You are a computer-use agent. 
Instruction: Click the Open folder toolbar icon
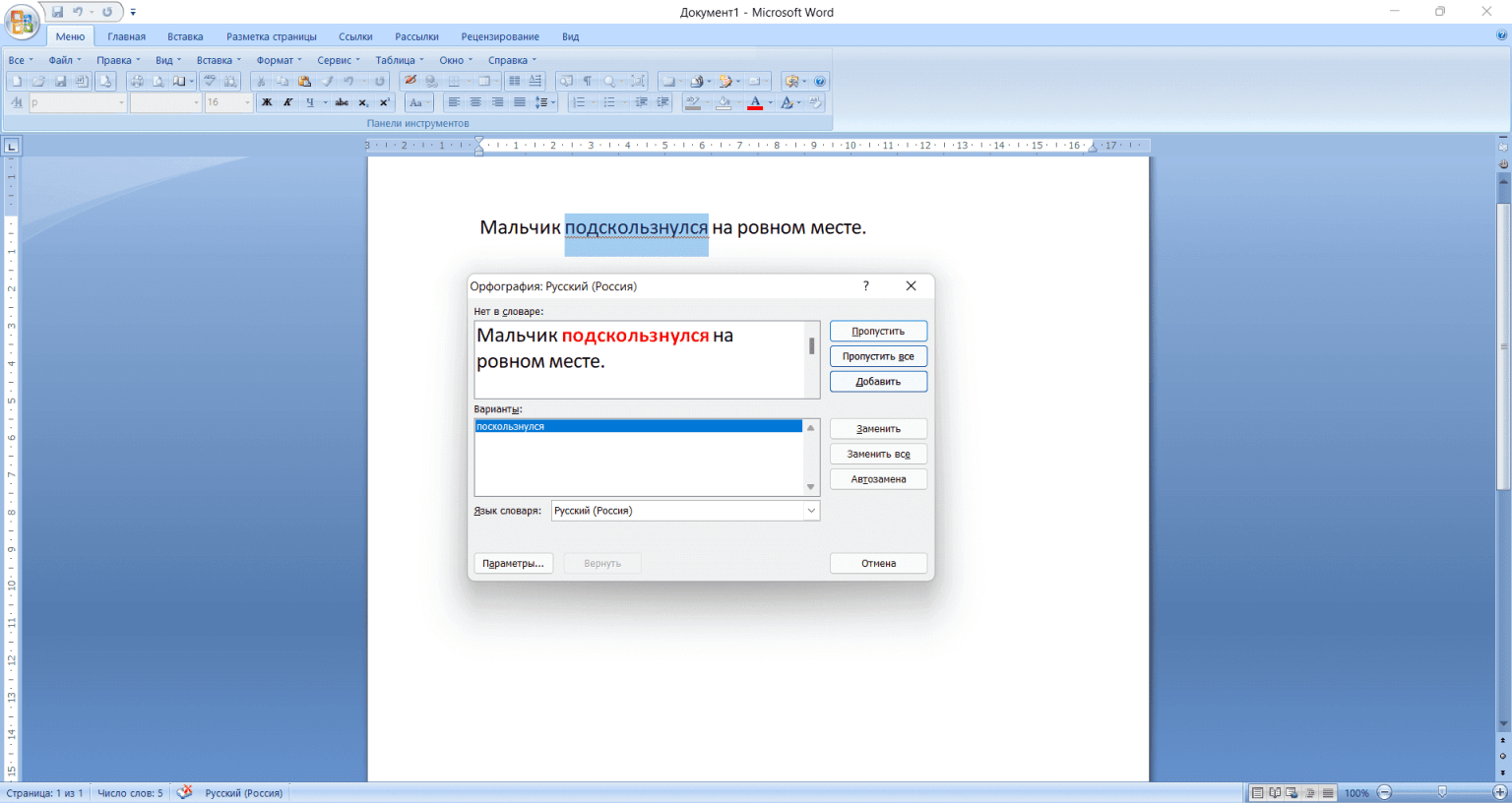pos(38,81)
